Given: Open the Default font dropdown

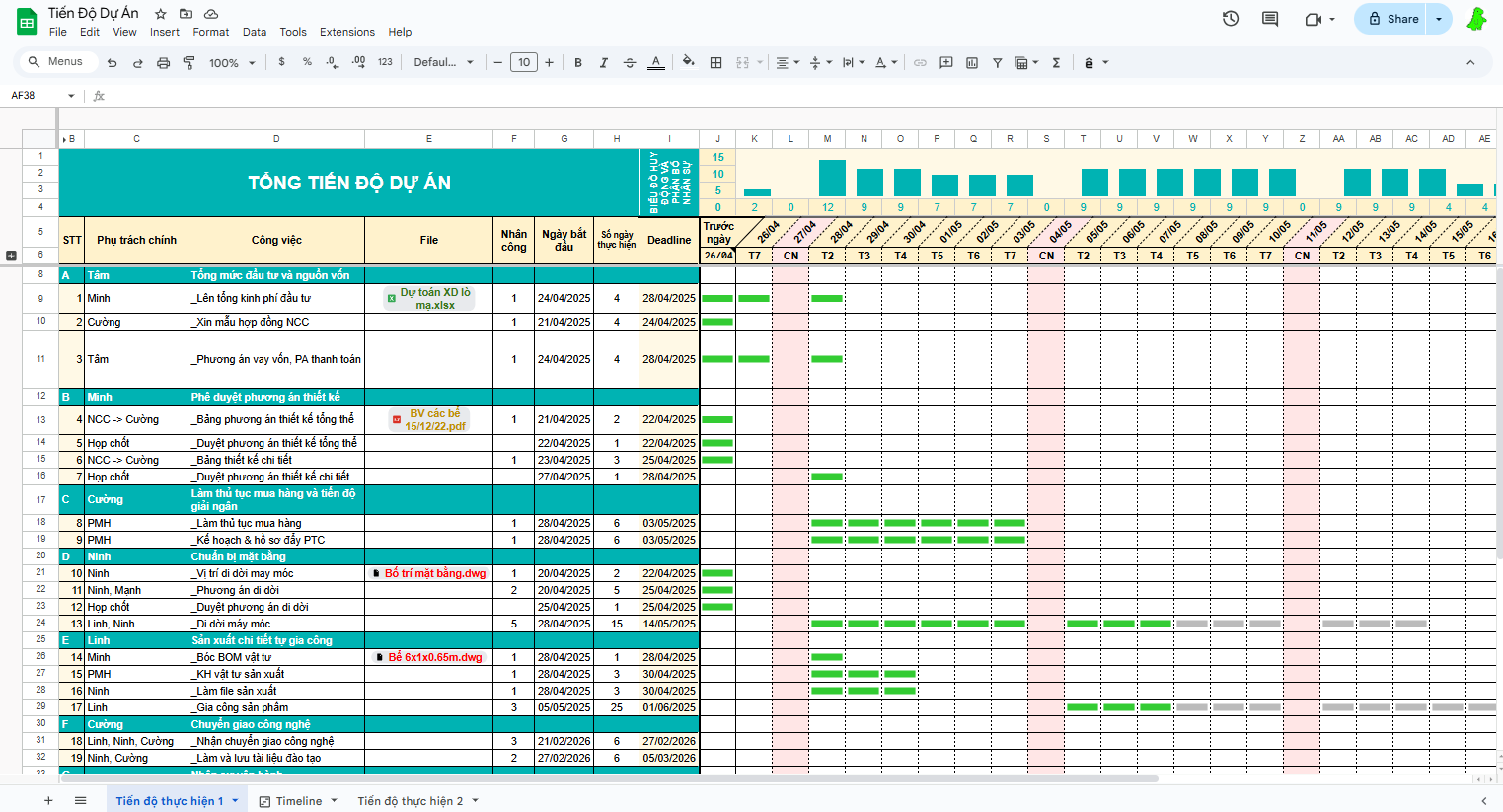Looking at the screenshot, I should (443, 62).
